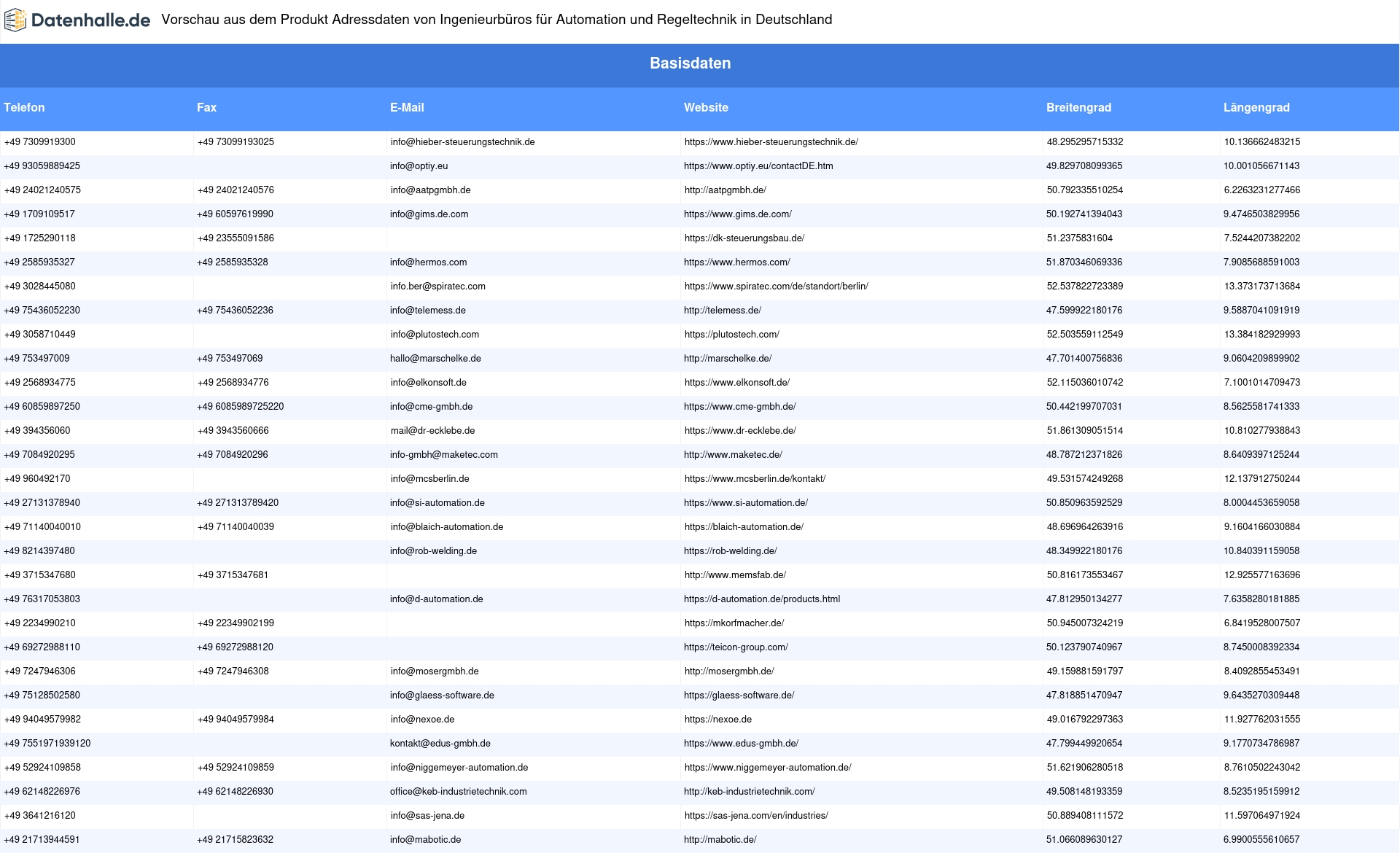Click the E-Mail column header

407,108
